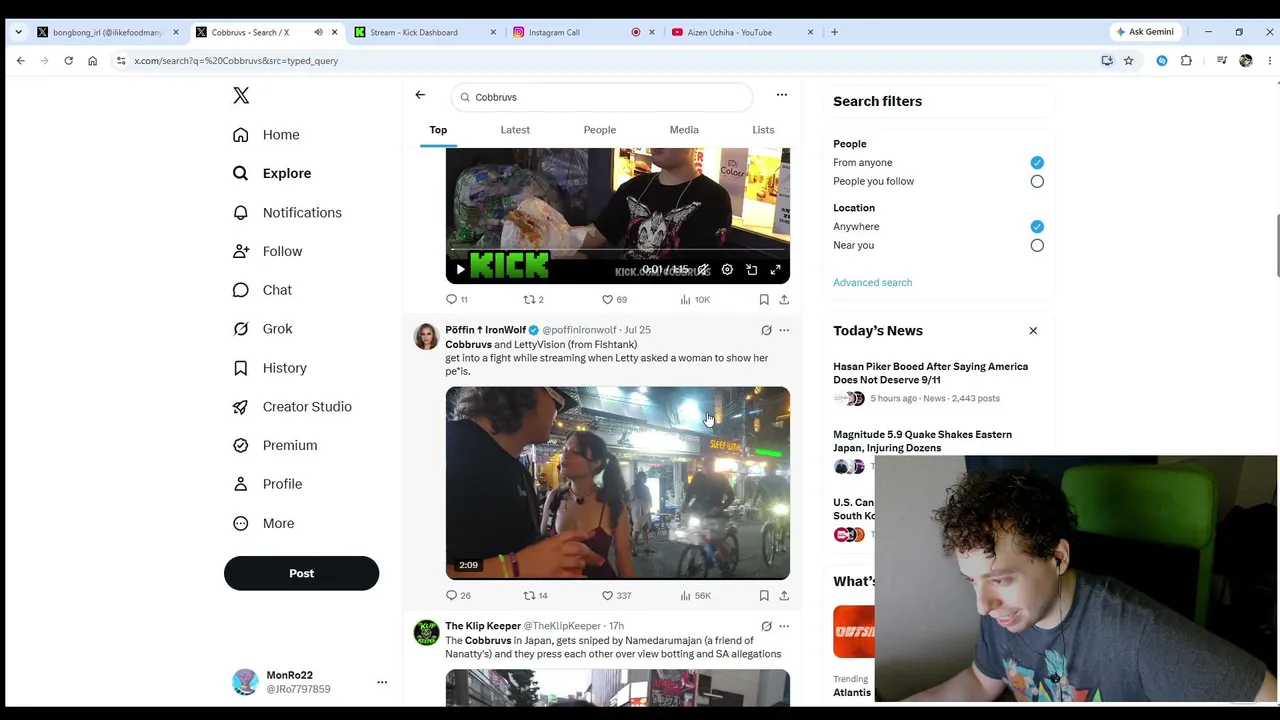Close the Today's News panel

tap(1033, 331)
